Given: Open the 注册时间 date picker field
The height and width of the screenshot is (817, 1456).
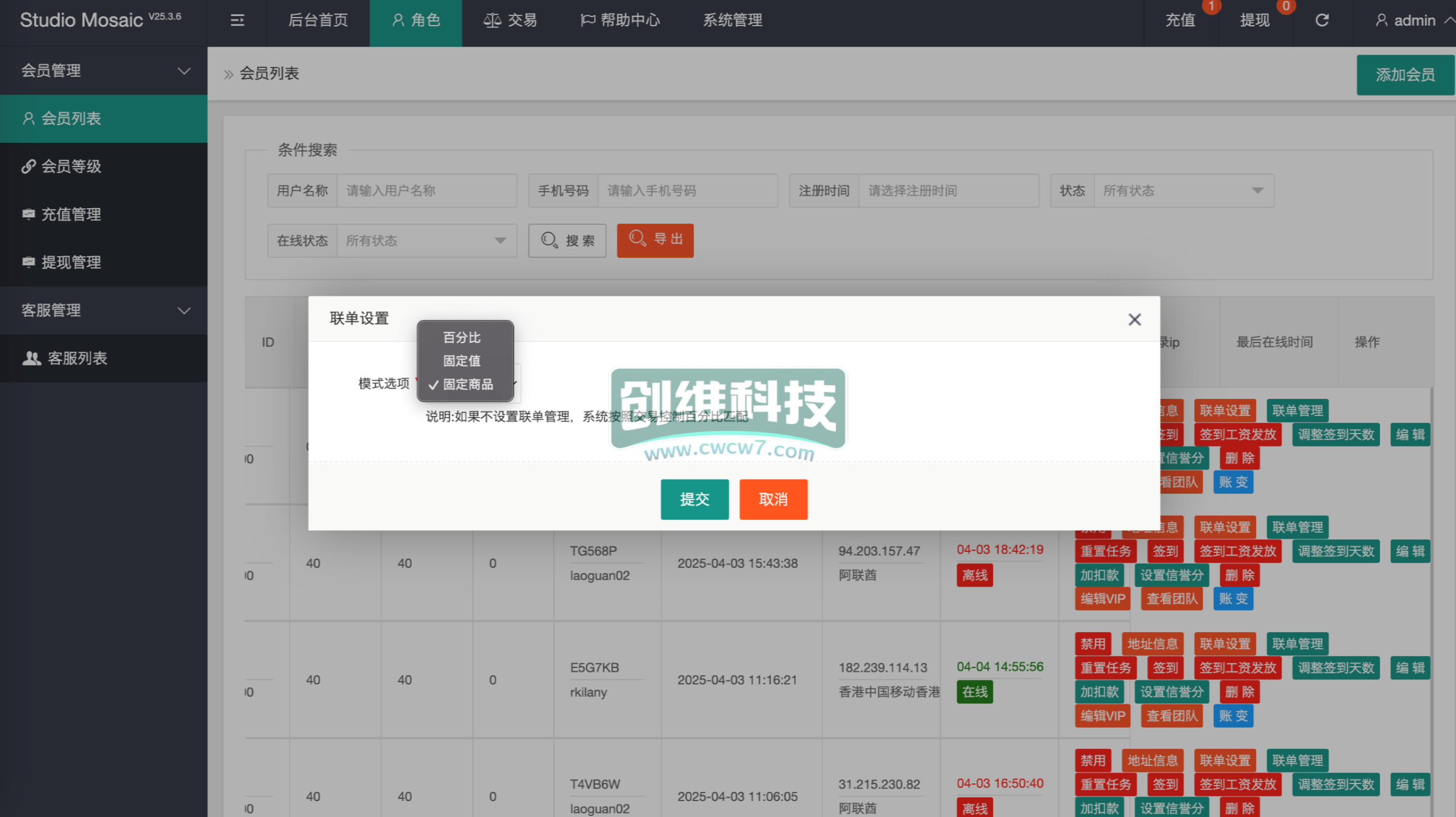Looking at the screenshot, I should [x=948, y=191].
